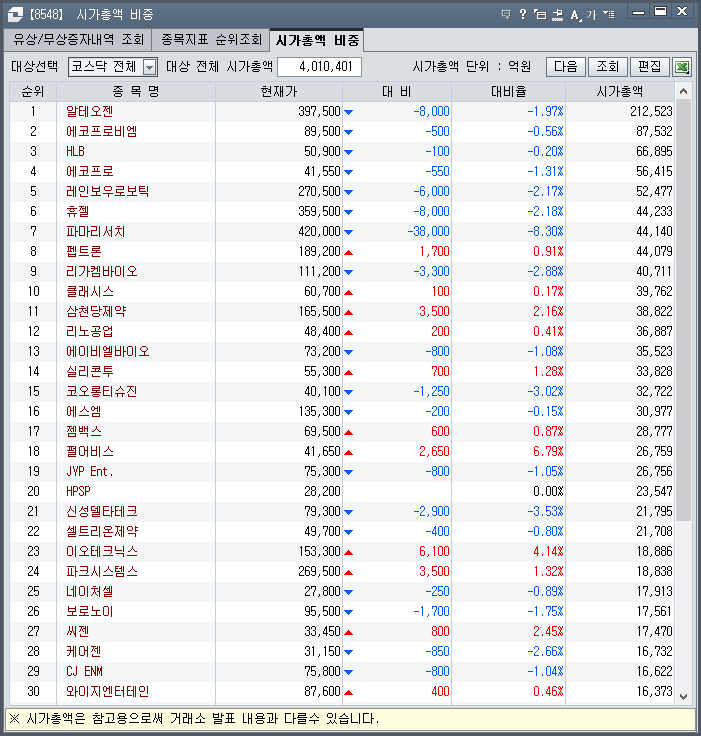The width and height of the screenshot is (701, 736).
Task: Select stock HLB in the list
Action: point(75,152)
